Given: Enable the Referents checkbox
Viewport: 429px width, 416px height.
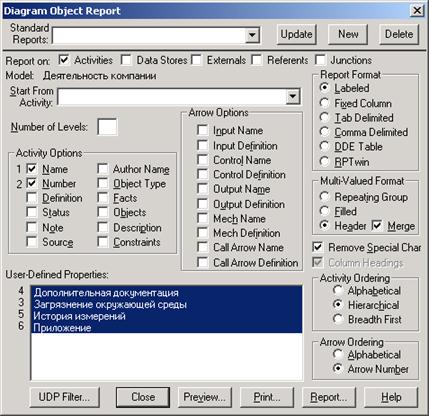Looking at the screenshot, I should [x=256, y=60].
